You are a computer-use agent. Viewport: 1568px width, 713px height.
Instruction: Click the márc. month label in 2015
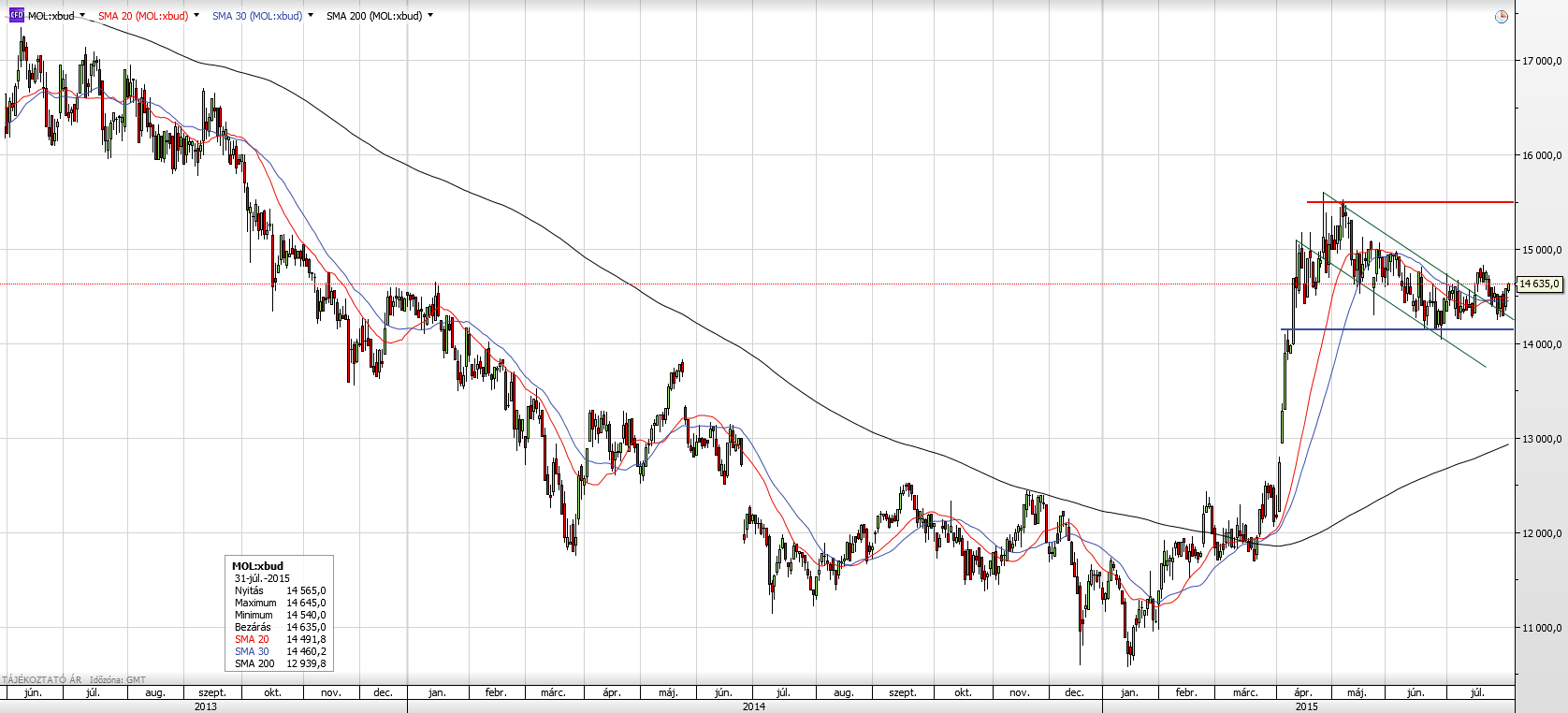(1245, 692)
